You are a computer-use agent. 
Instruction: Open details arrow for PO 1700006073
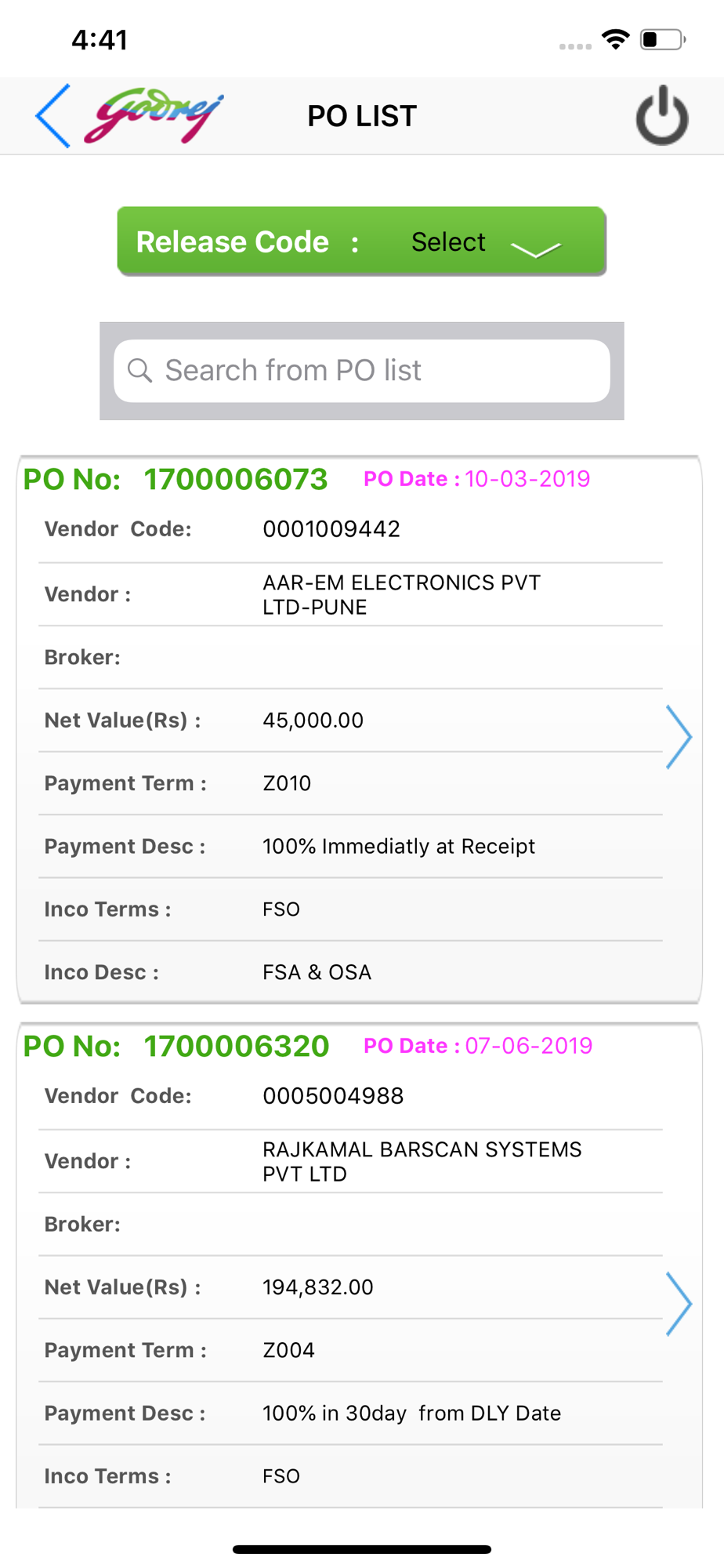pyautogui.click(x=679, y=736)
